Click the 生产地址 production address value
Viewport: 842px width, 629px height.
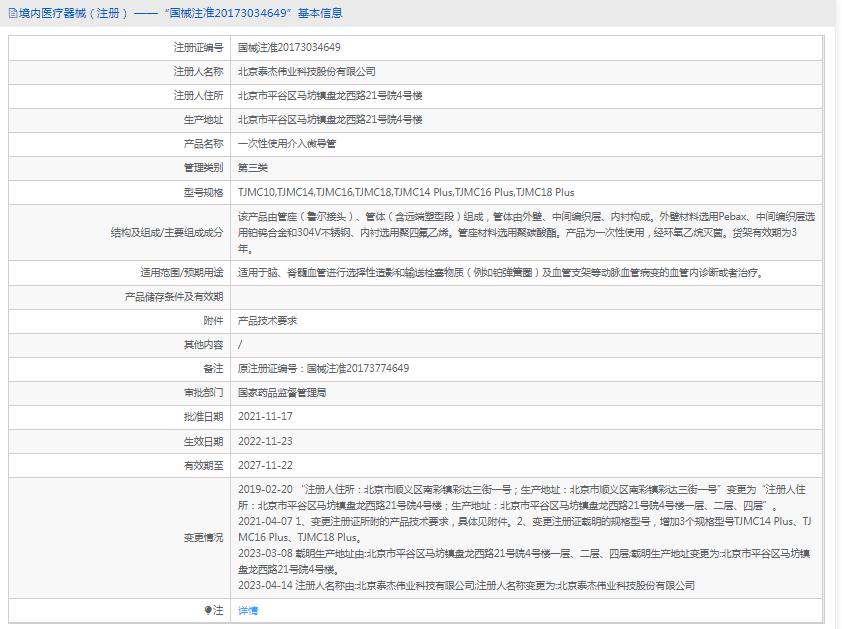click(330, 120)
